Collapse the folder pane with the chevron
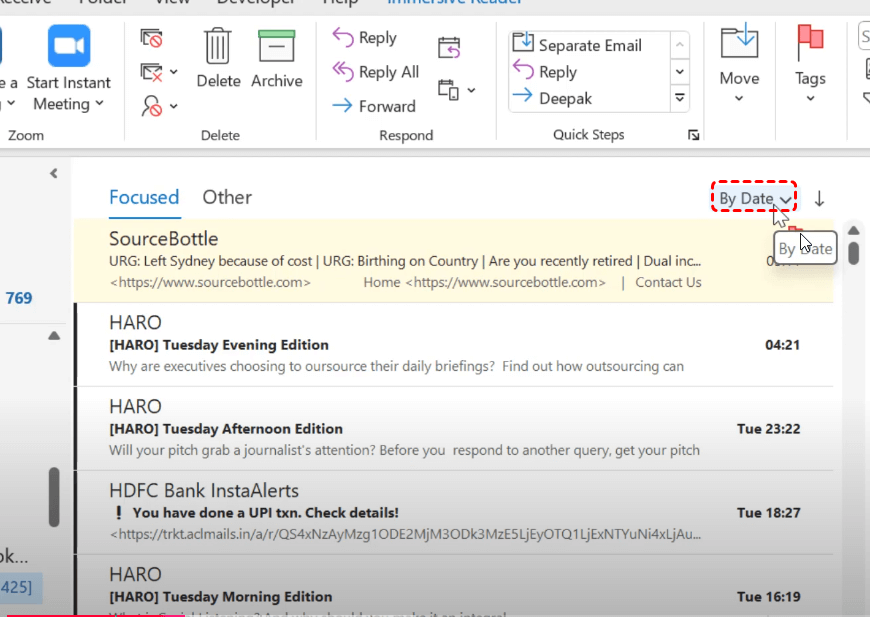870x617 pixels. point(54,173)
